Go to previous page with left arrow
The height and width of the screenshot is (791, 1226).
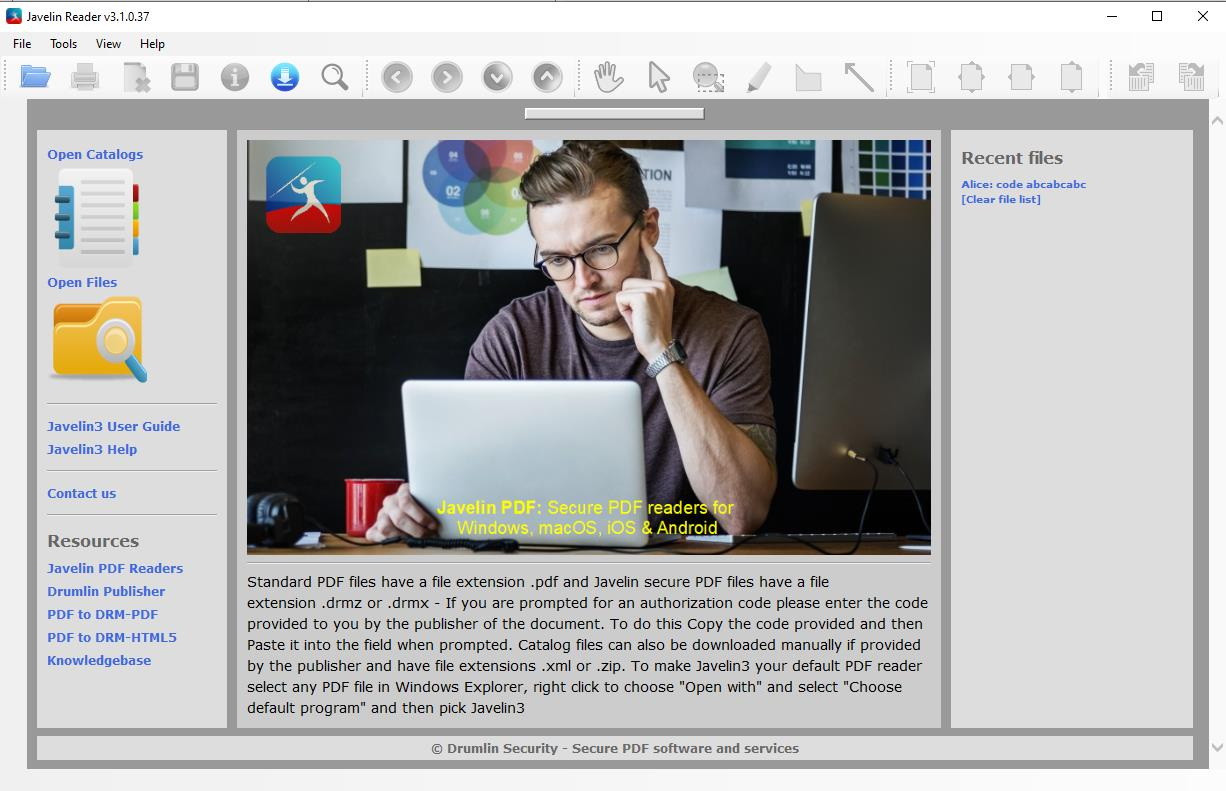tap(397, 77)
